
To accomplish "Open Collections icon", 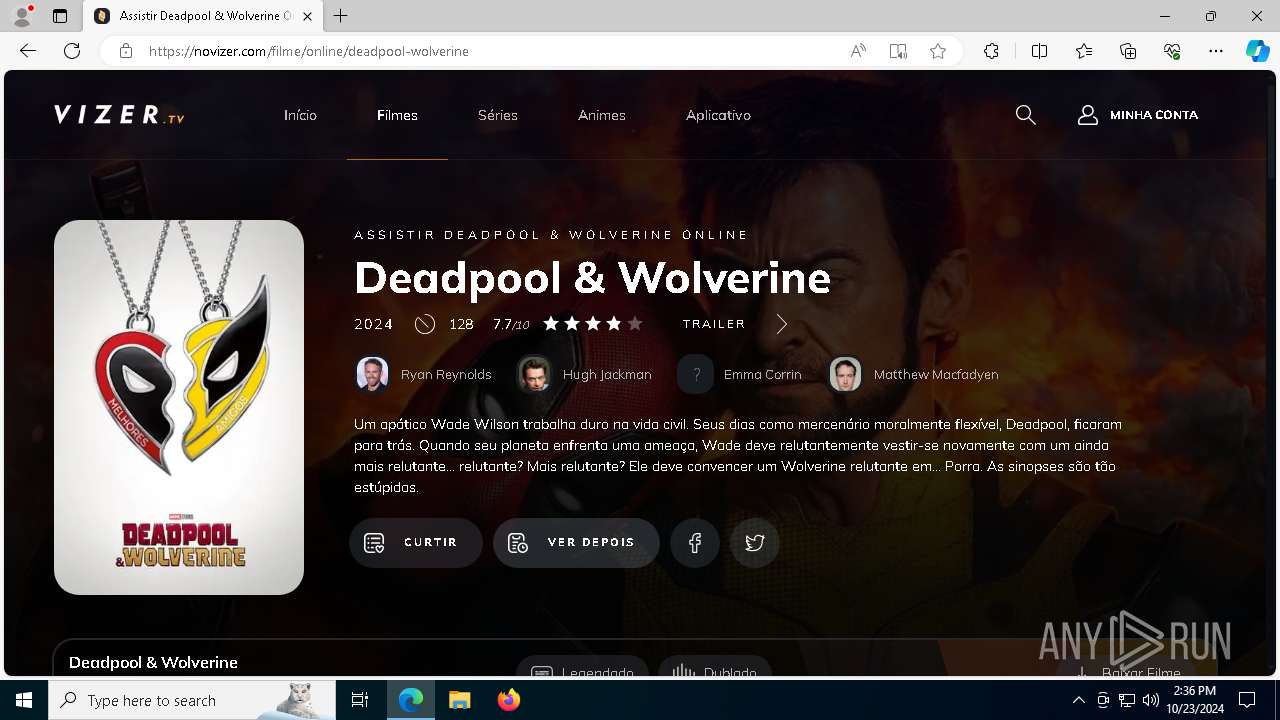I will point(1128,51).
